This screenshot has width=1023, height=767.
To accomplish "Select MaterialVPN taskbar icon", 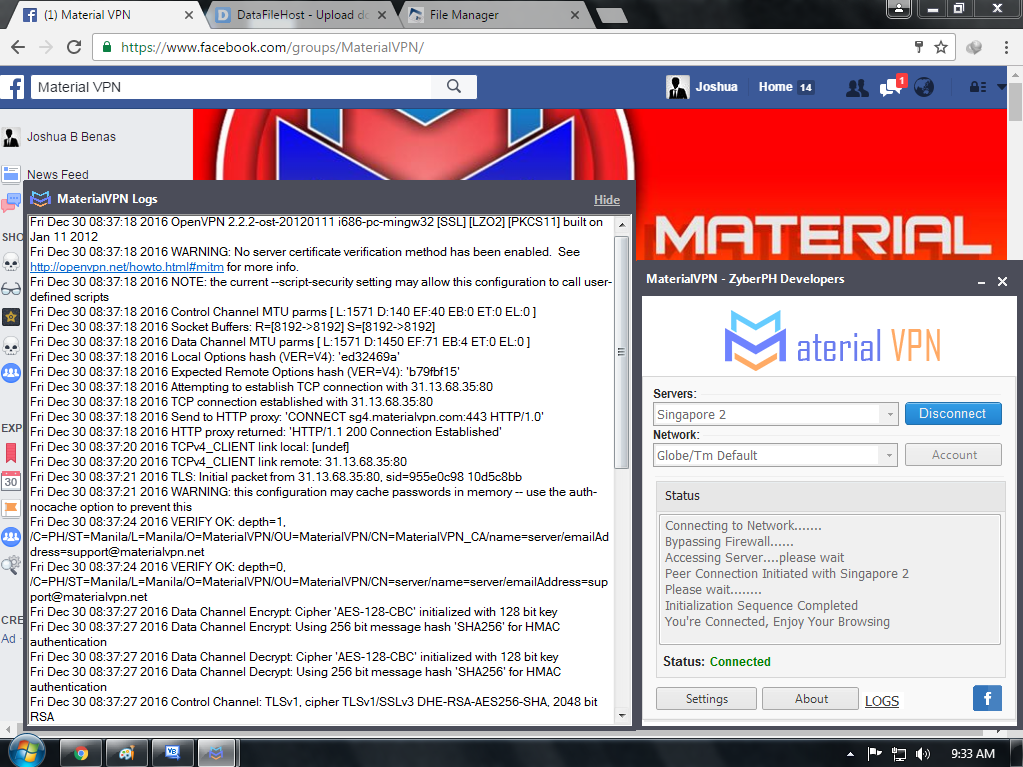I will point(217,753).
